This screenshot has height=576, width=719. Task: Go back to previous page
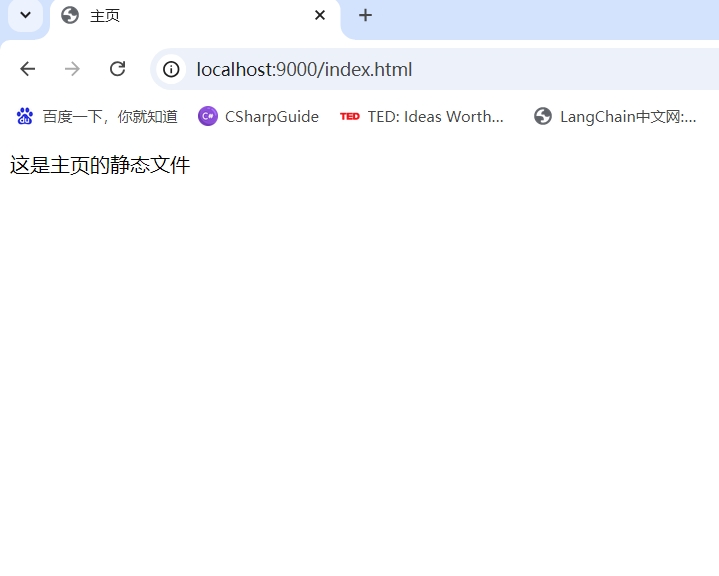click(x=28, y=69)
